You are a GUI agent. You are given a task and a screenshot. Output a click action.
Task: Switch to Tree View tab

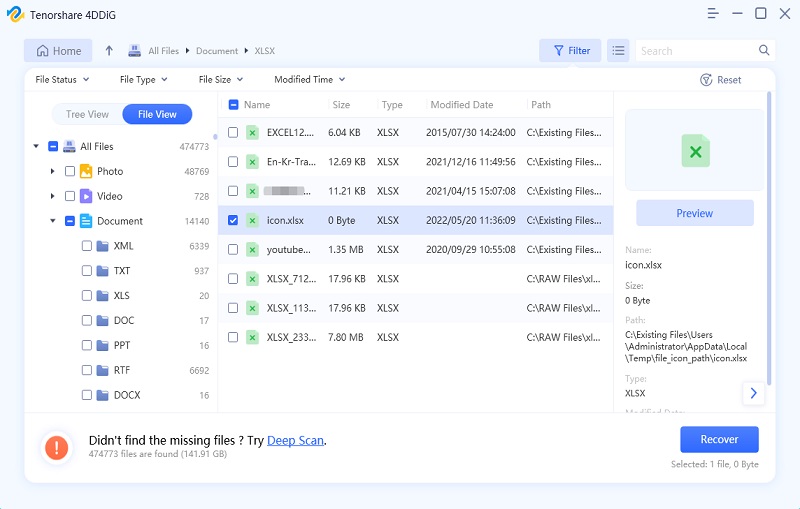87,115
